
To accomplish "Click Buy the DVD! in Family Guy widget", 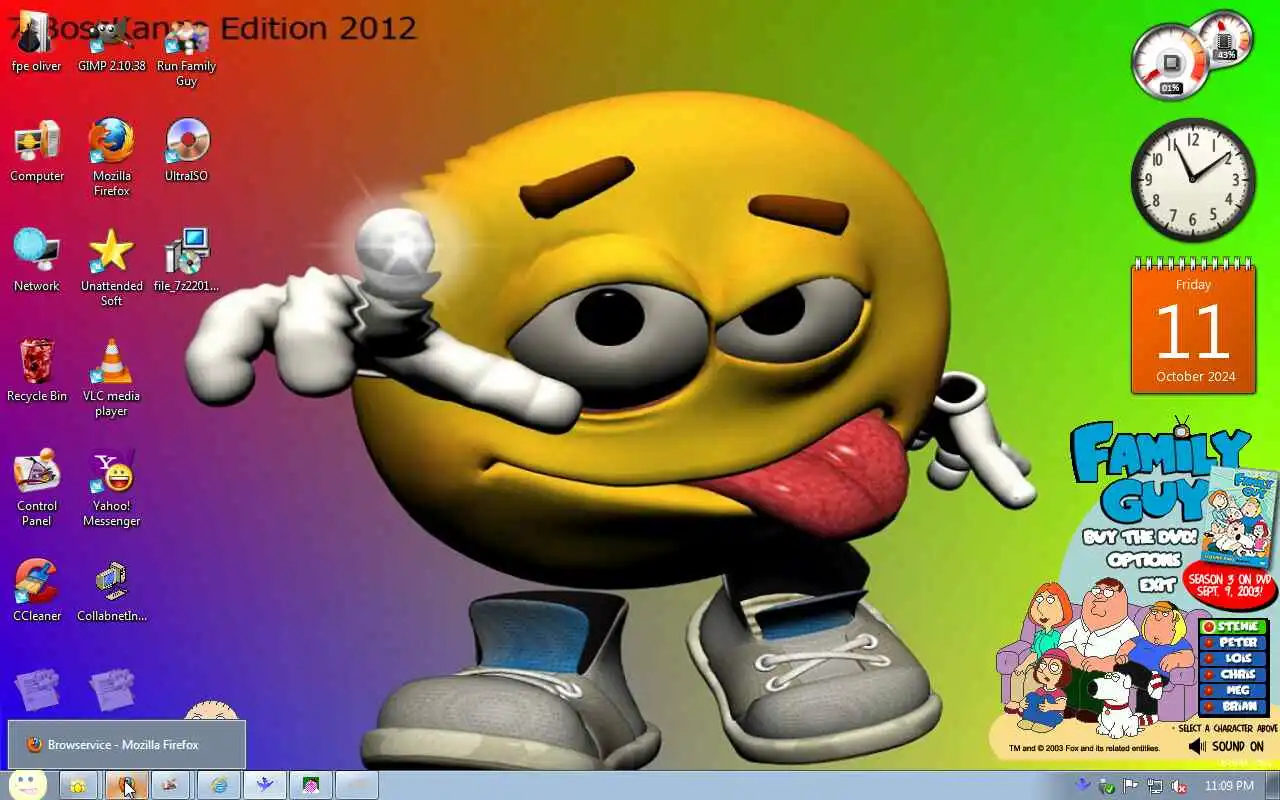I will pos(1140,537).
